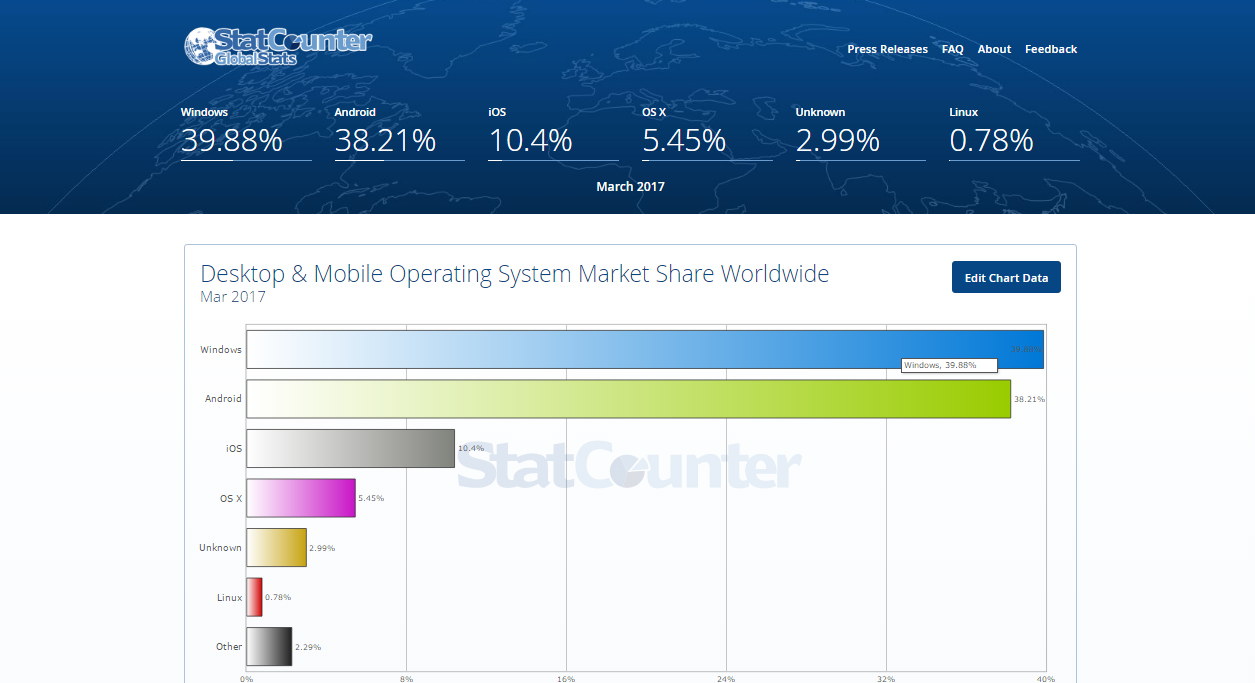Click the green Android chart bar
The width and height of the screenshot is (1255, 683).
tap(628, 398)
